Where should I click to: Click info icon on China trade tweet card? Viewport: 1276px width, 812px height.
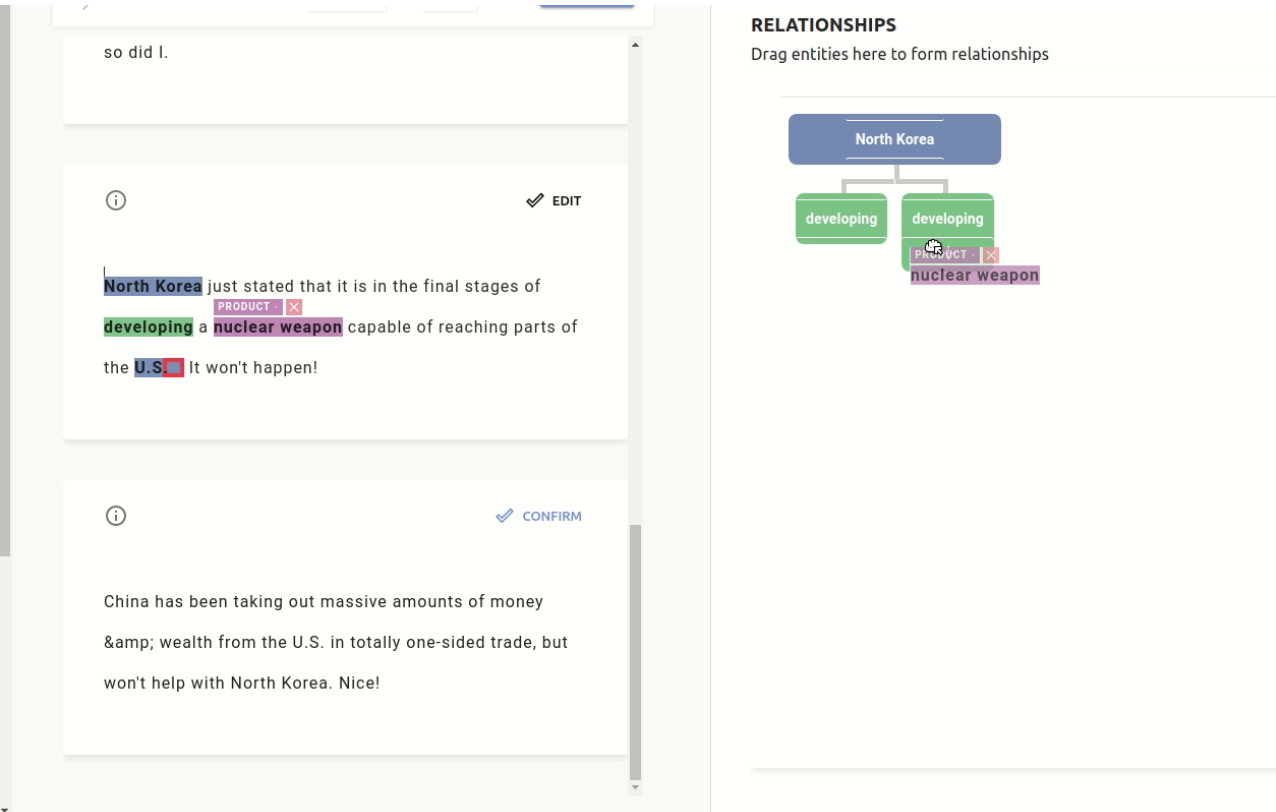[x=116, y=516]
